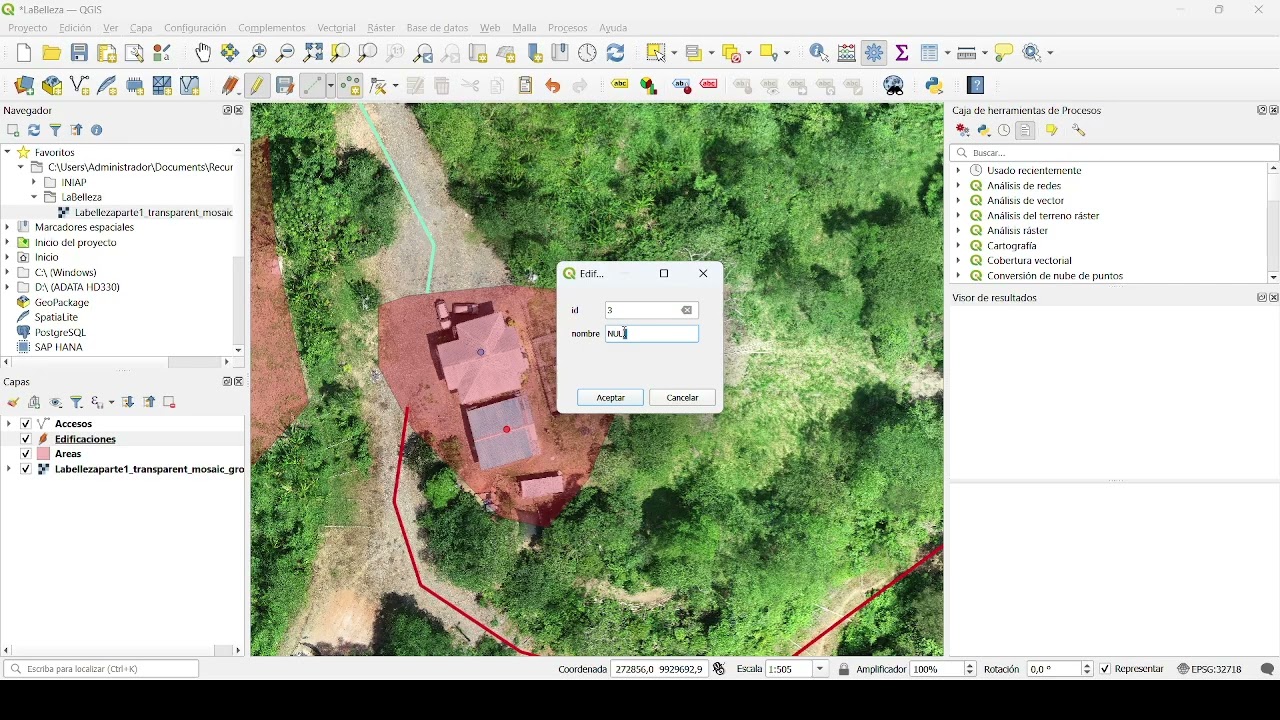Toggle visibility of Accesos layer

[26, 424]
